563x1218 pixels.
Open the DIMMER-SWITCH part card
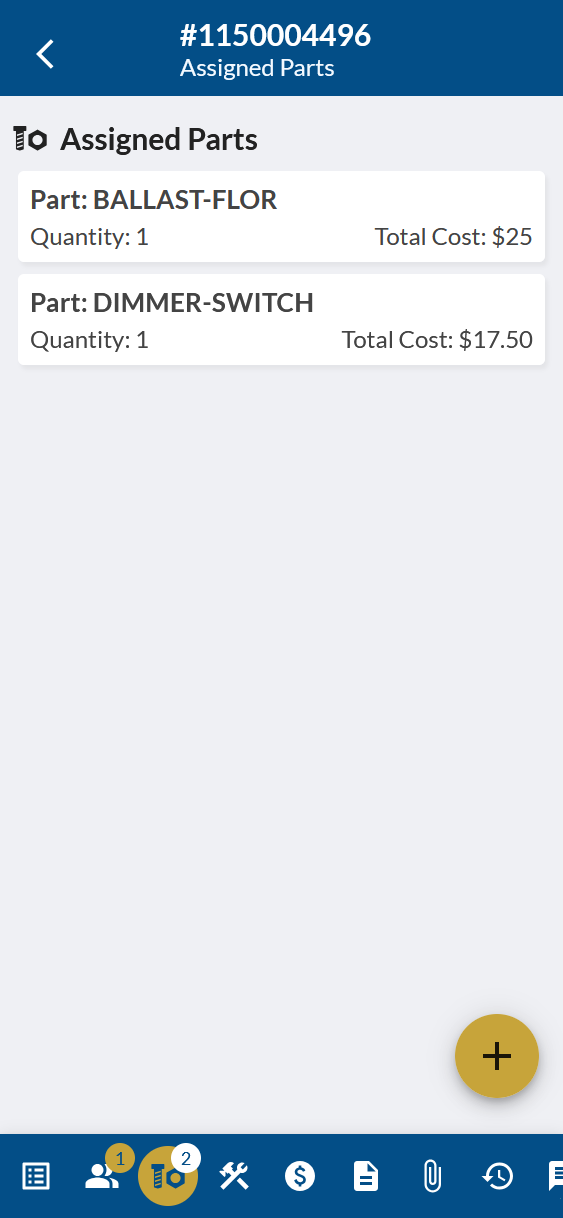[281, 320]
